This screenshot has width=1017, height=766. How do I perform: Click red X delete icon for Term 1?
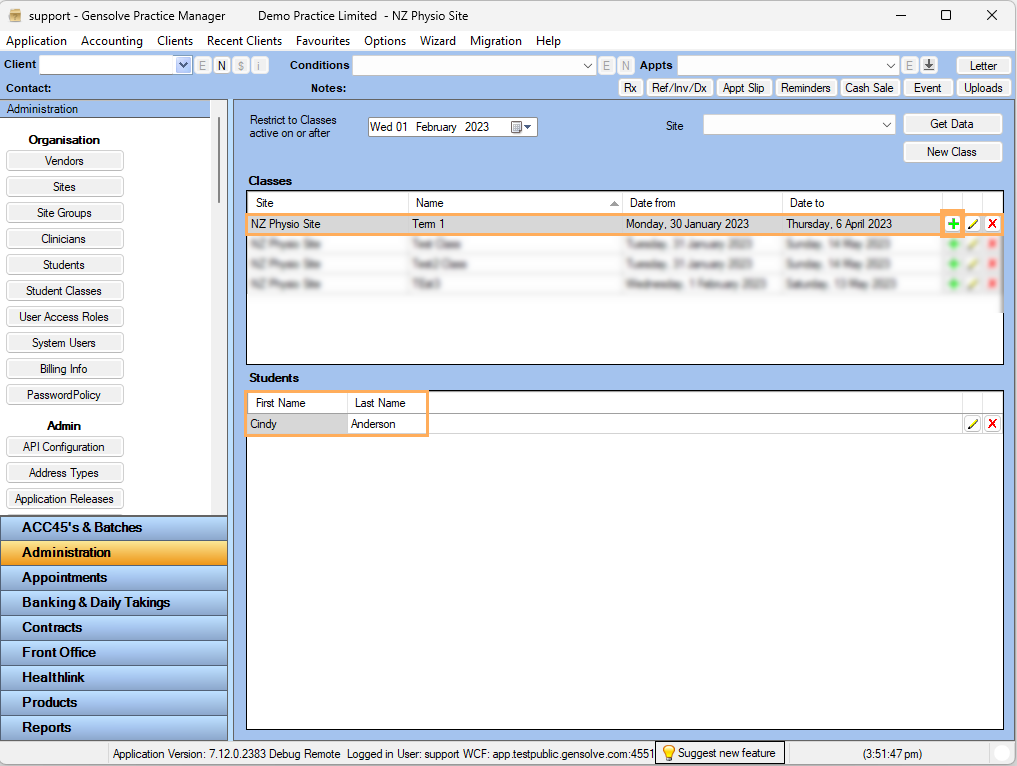[992, 224]
